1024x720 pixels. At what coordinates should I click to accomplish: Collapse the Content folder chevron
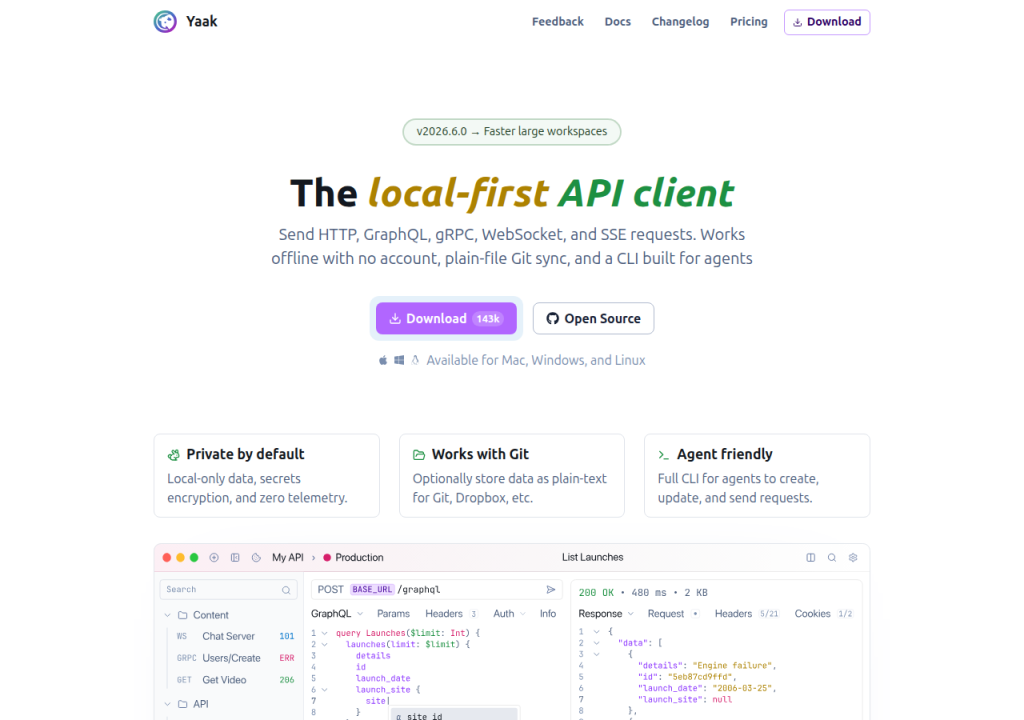pyautogui.click(x=167, y=615)
